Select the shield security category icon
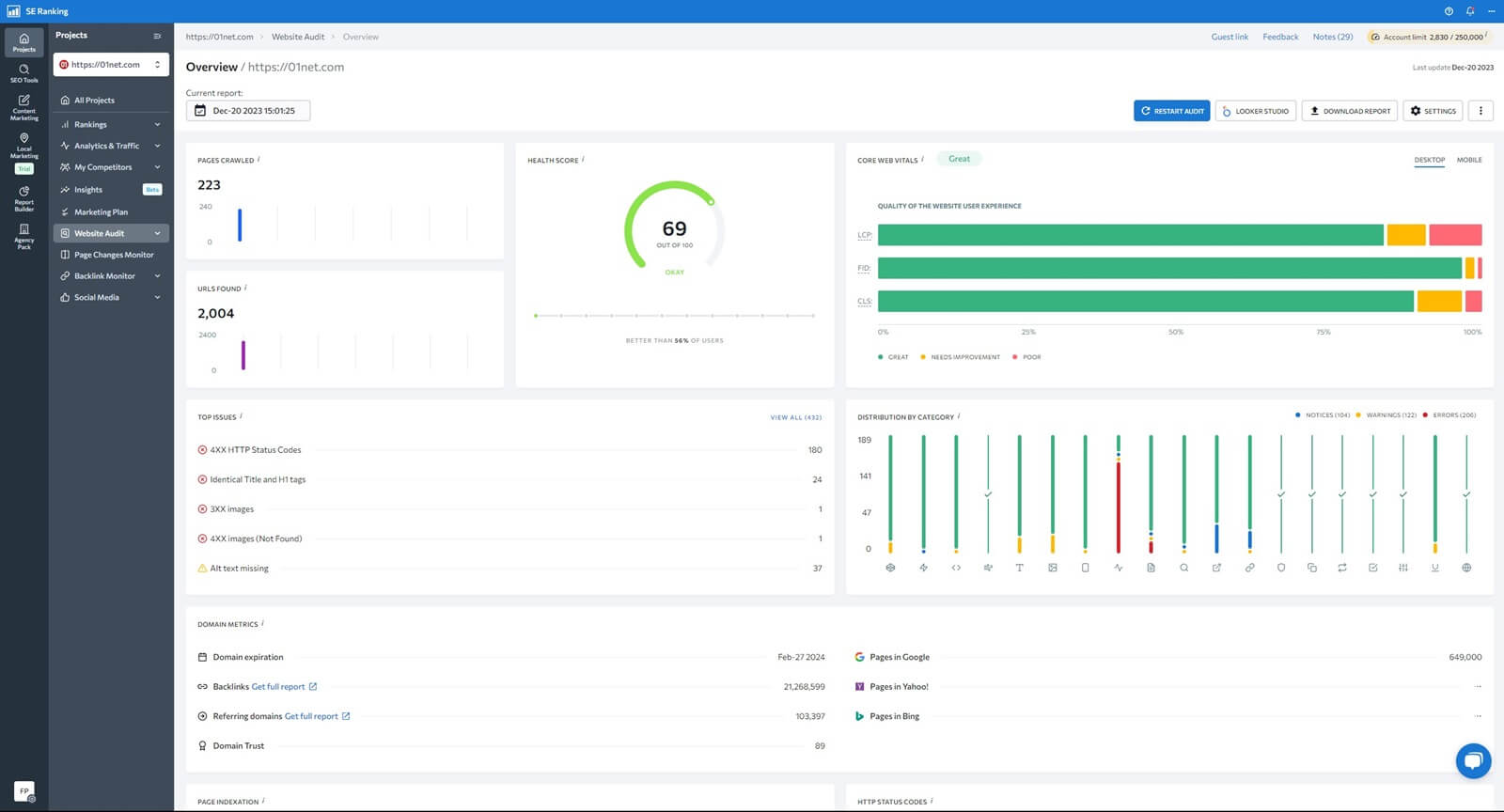Screen dimensions: 1504x812 (x=1281, y=568)
